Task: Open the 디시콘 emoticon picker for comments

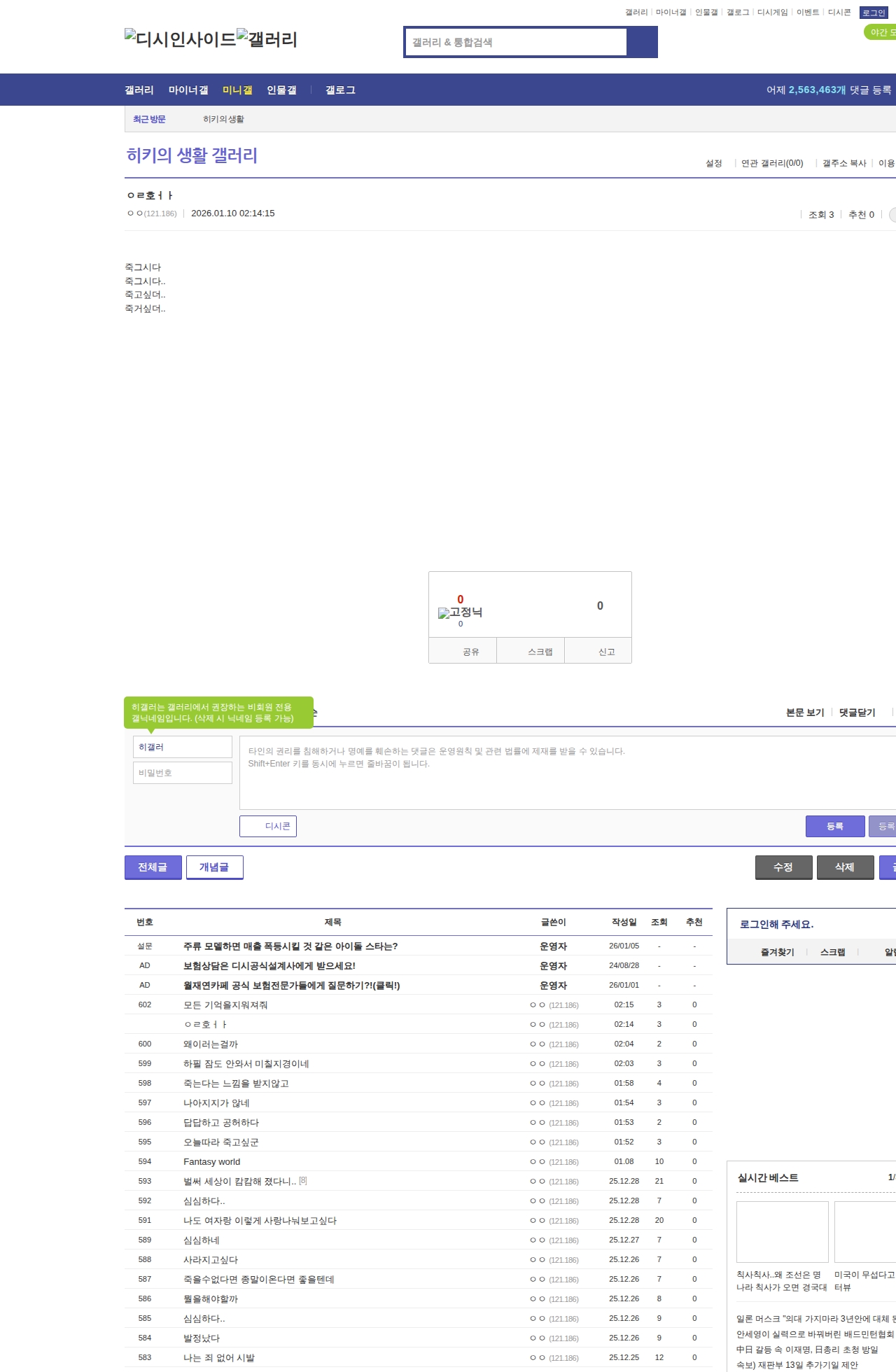Action: coord(268,826)
